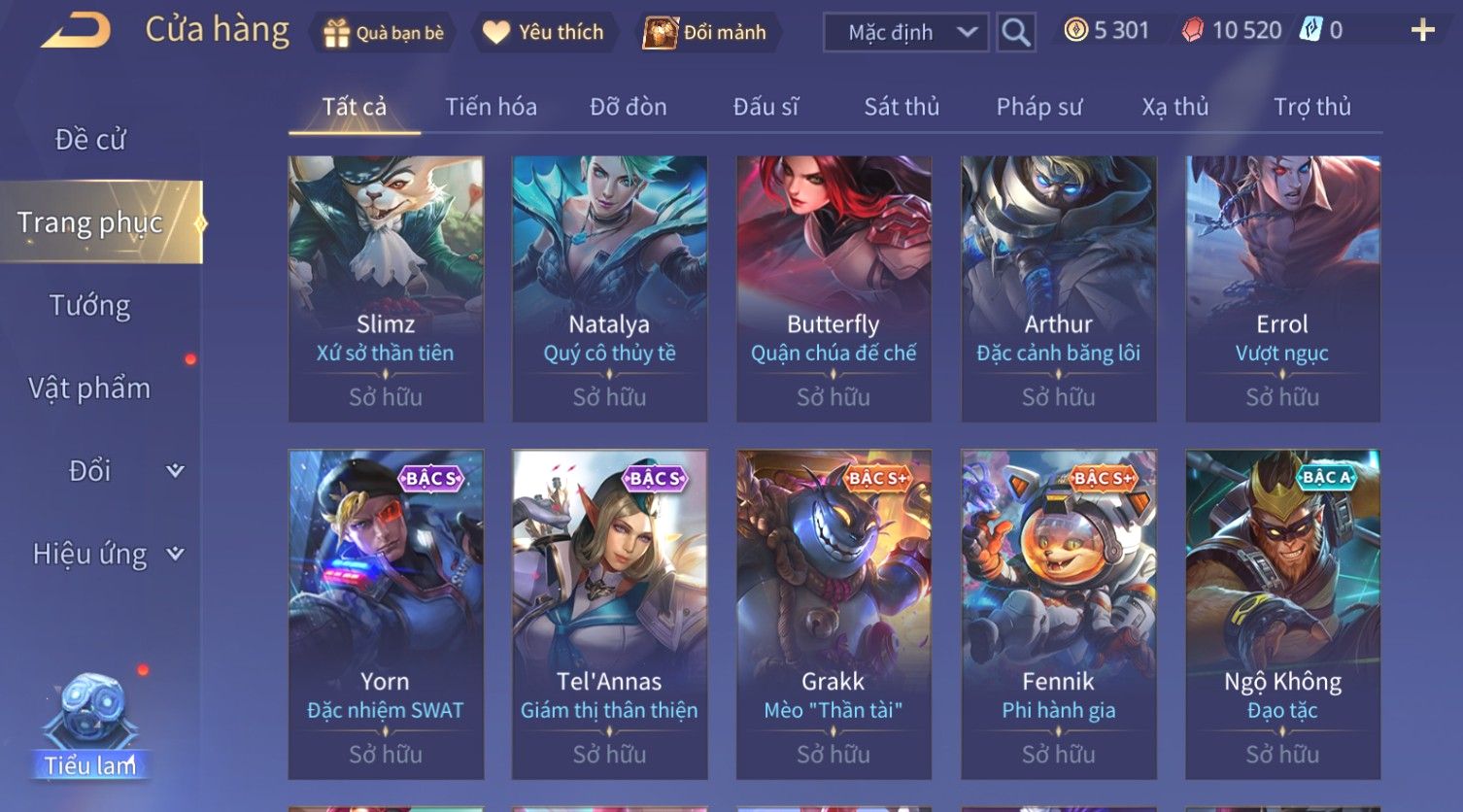This screenshot has width=1463, height=812.
Task: Switch to the Pháp sư tab
Action: [x=1038, y=107]
